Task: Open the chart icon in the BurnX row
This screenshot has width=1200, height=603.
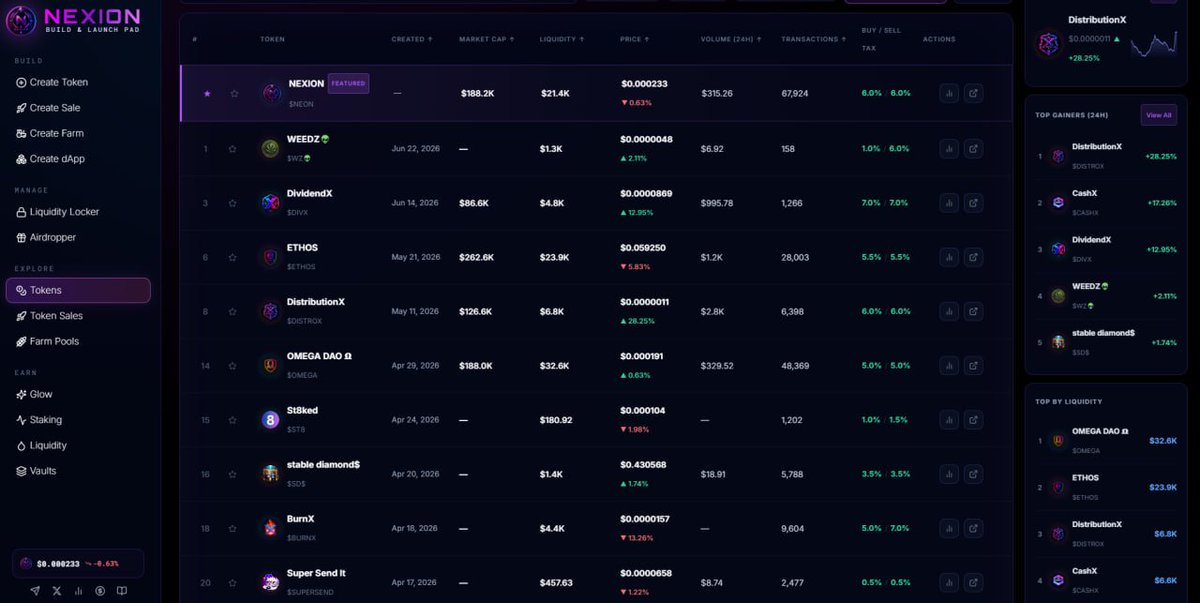Action: pyautogui.click(x=949, y=528)
